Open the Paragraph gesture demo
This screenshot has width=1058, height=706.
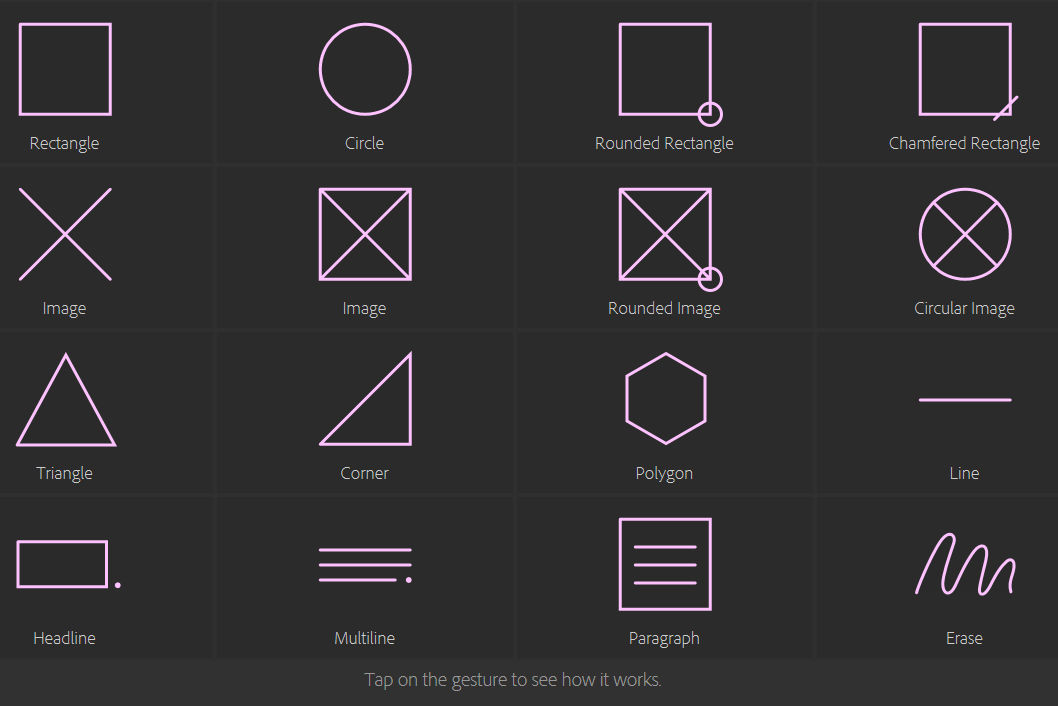(665, 564)
